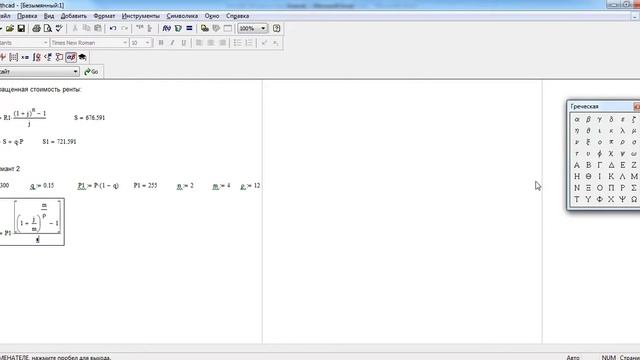Insert lowercase pi from Greek palette
This screenshot has height=360, width=640.
click(611, 142)
